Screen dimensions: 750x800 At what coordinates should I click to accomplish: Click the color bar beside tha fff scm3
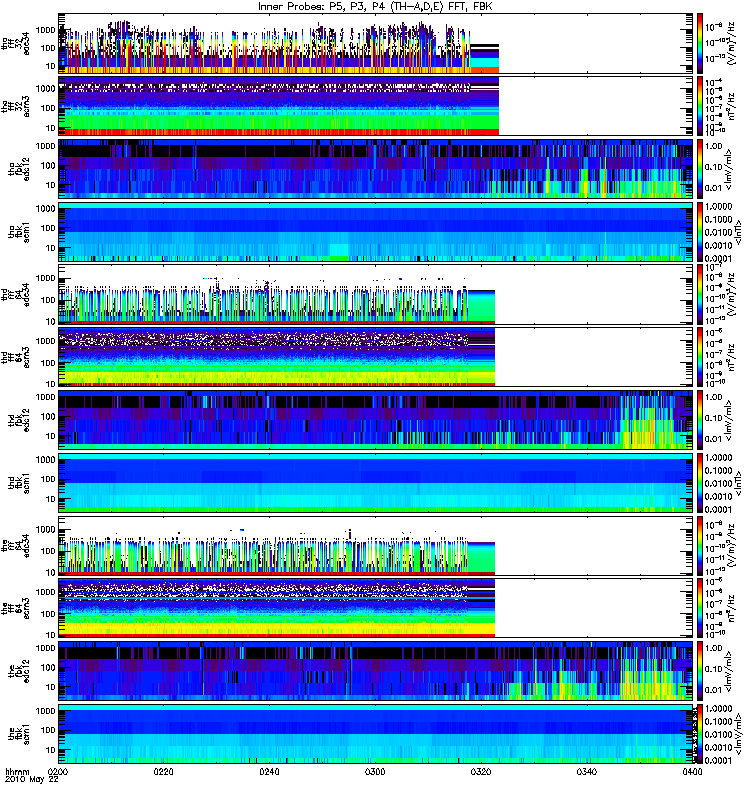[700, 107]
